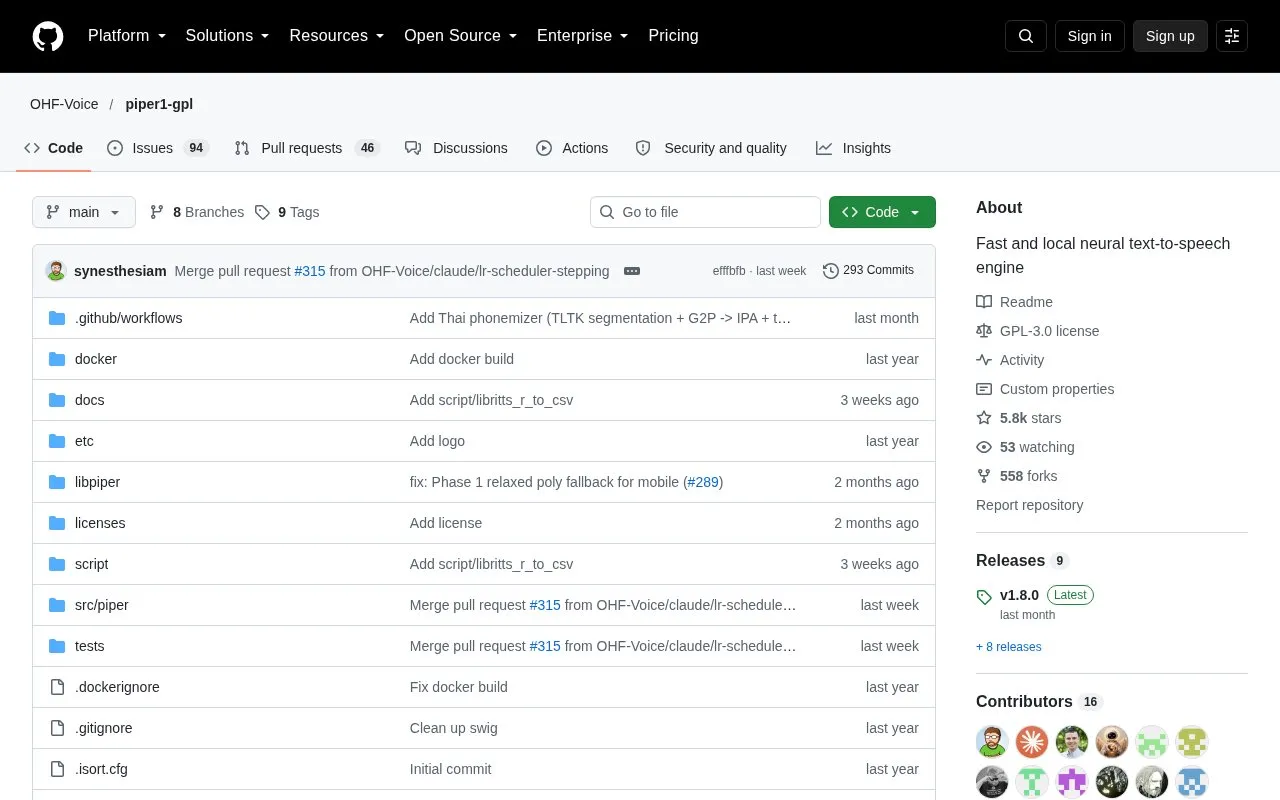Image resolution: width=1280 pixels, height=800 pixels.
Task: Open the green Code dropdown button
Action: coord(882,212)
